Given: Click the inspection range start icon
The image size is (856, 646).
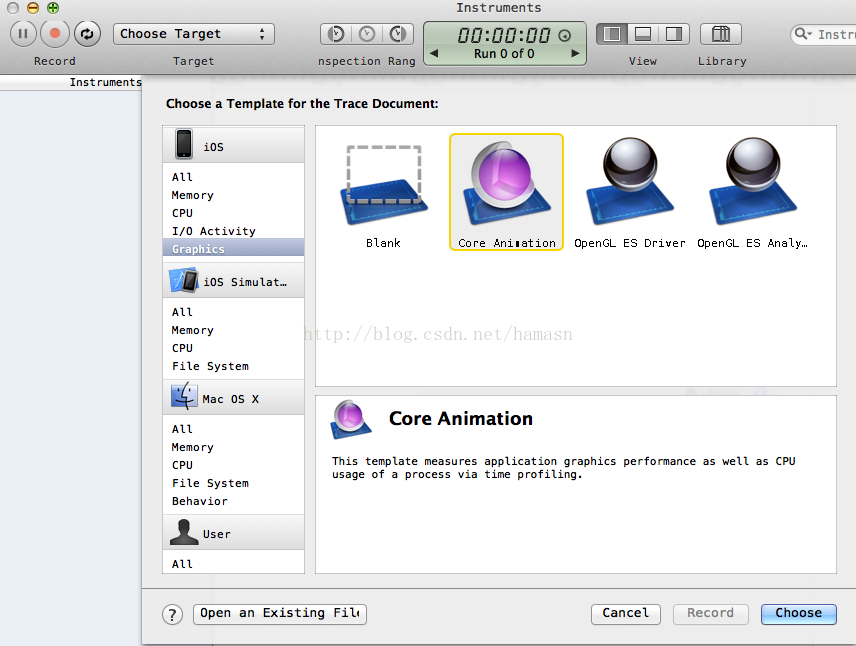Looking at the screenshot, I should [x=336, y=34].
